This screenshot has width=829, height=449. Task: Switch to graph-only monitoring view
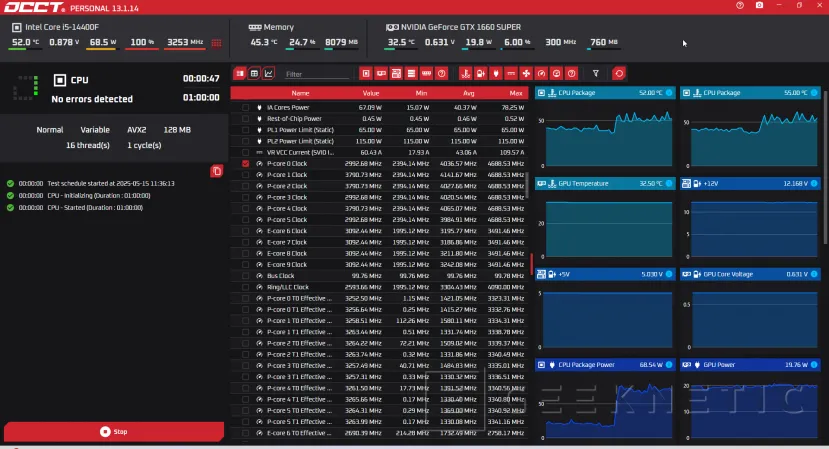pyautogui.click(x=269, y=74)
